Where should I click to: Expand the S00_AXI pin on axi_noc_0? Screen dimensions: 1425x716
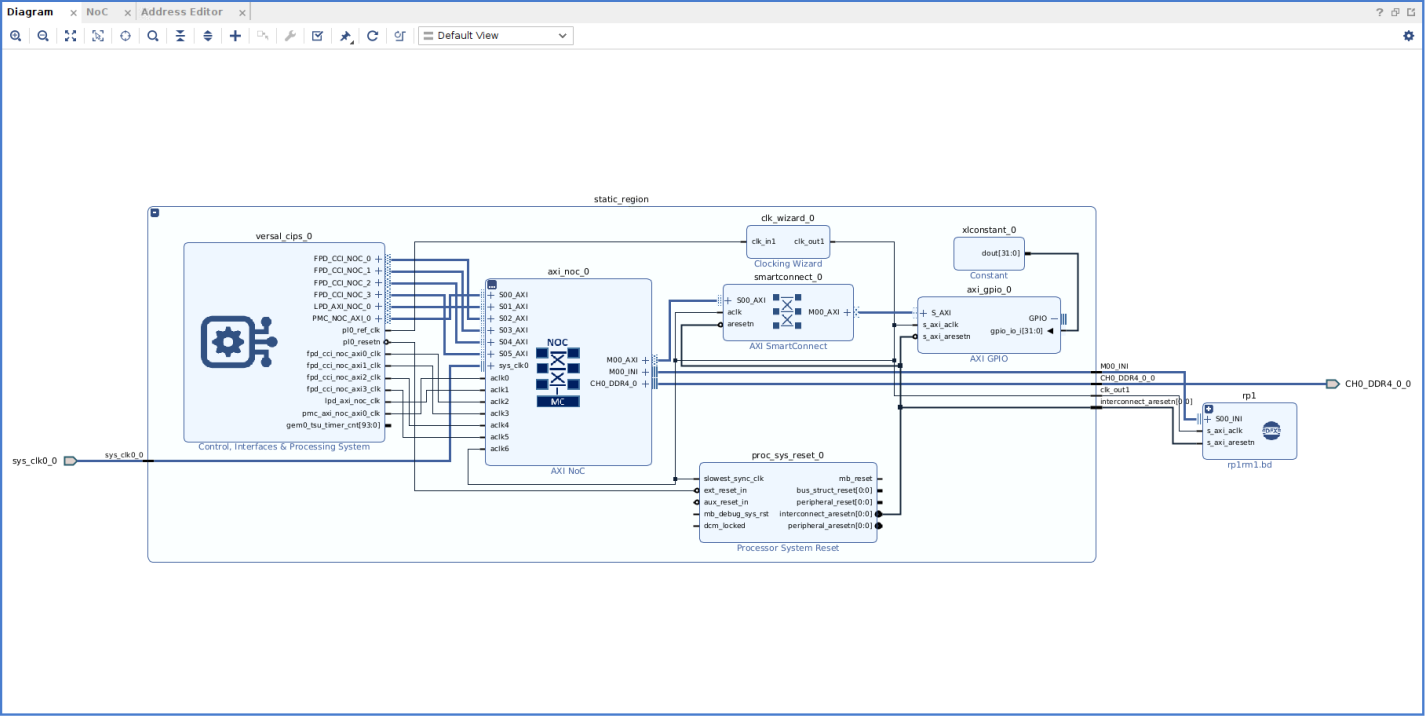click(x=492, y=294)
